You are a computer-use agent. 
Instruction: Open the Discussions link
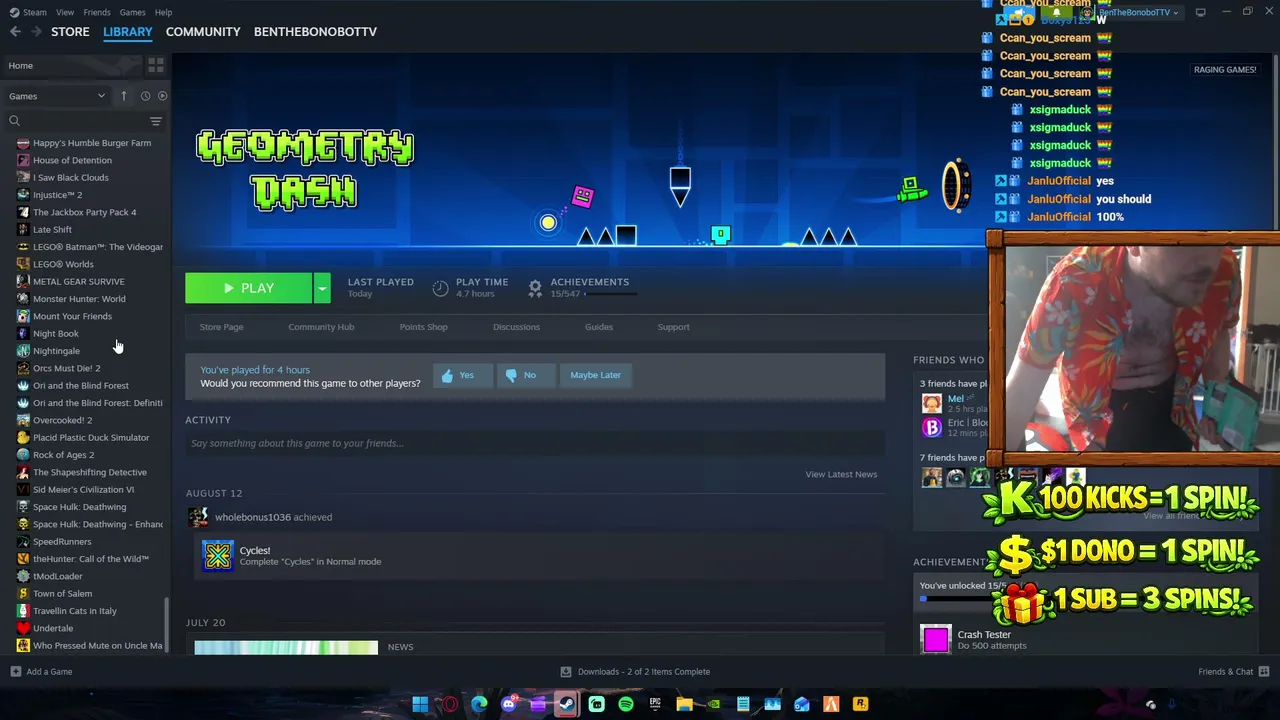(516, 327)
